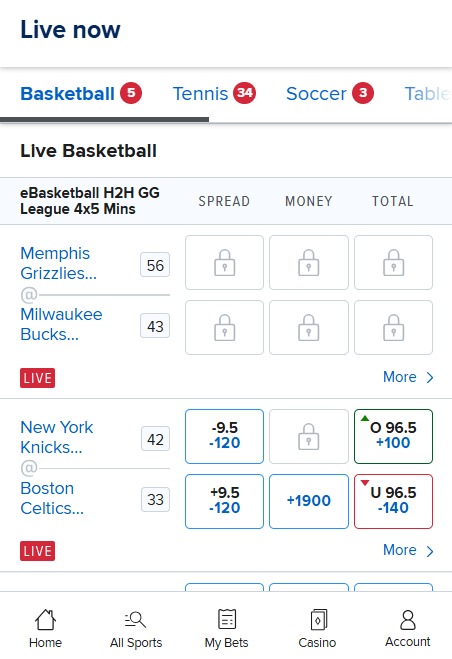Select Celtics +9.5 spread at -120

[225, 501]
